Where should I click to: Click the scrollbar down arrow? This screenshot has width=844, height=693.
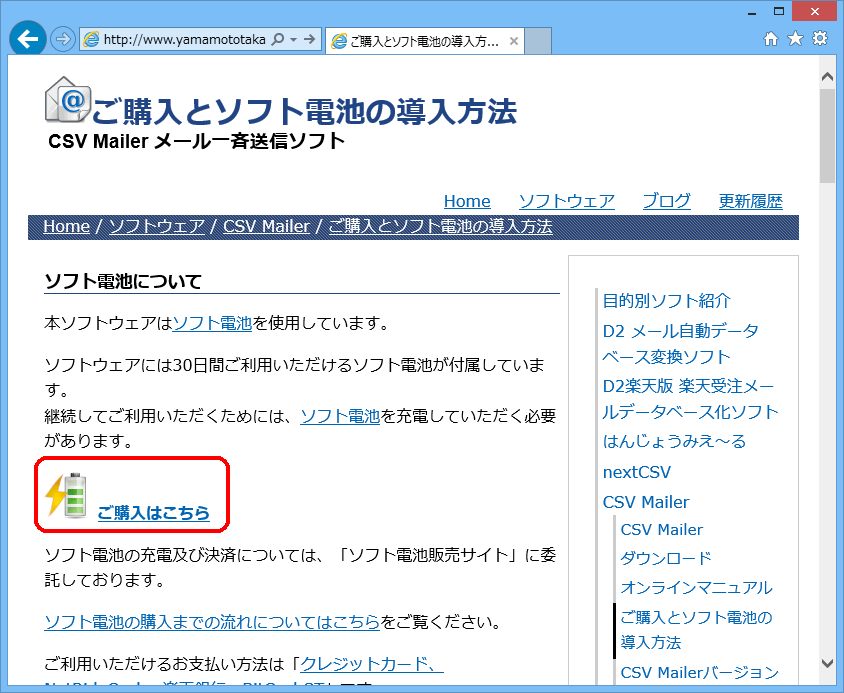(827, 662)
